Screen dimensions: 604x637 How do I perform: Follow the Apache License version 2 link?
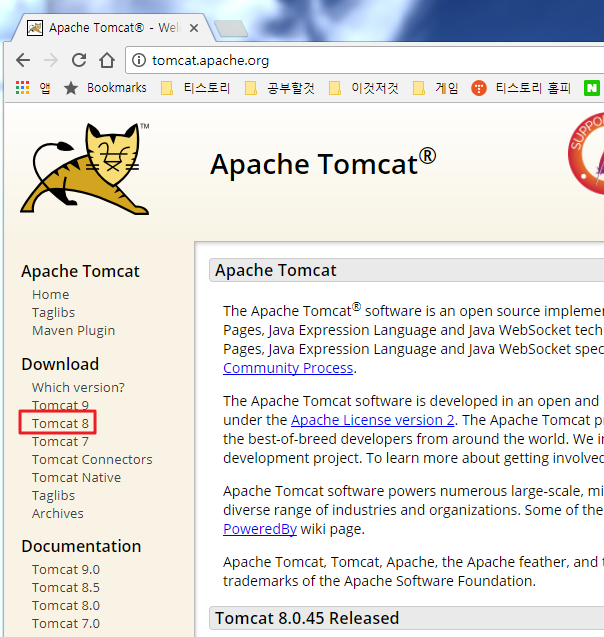click(372, 420)
